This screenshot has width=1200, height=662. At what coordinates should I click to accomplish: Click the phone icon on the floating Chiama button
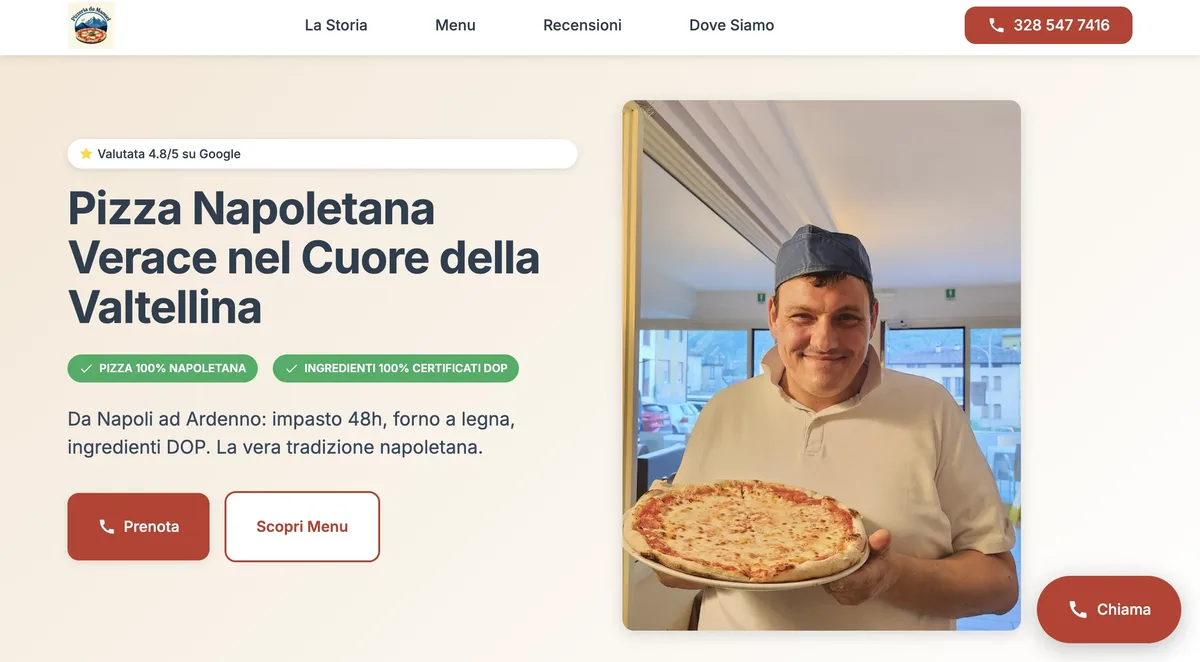click(x=1076, y=609)
